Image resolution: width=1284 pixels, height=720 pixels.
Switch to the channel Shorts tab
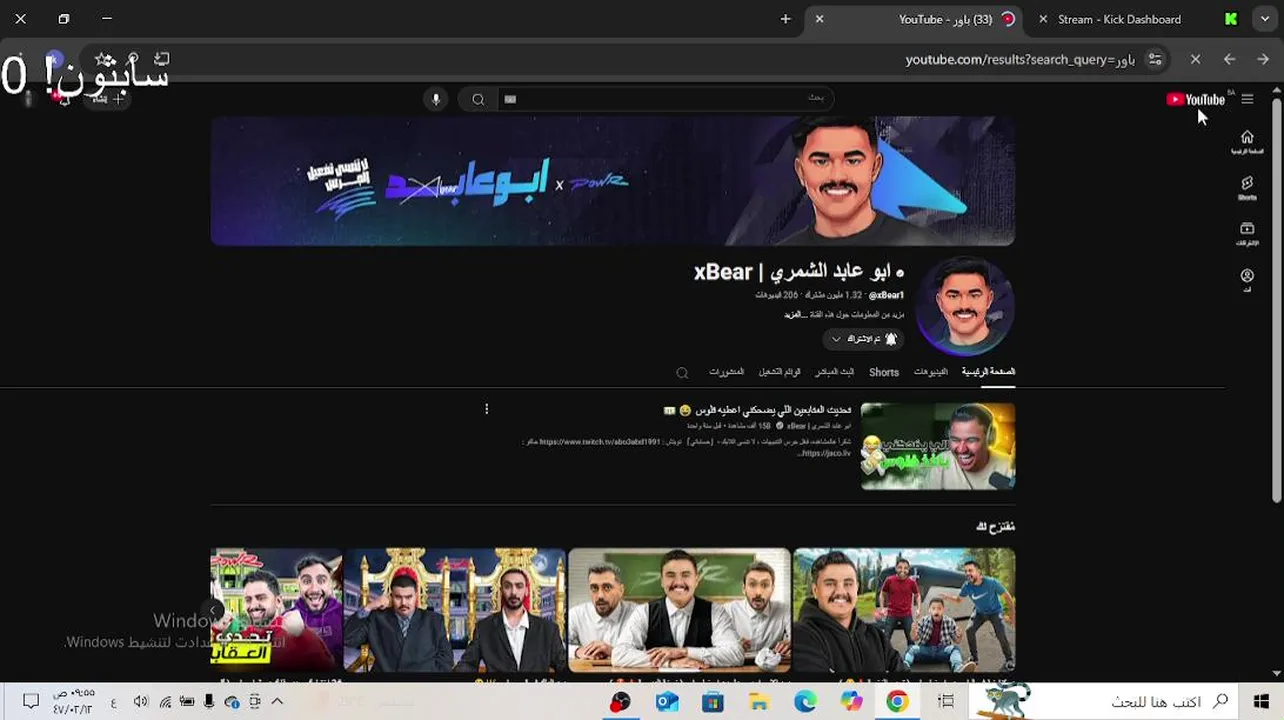tap(884, 372)
